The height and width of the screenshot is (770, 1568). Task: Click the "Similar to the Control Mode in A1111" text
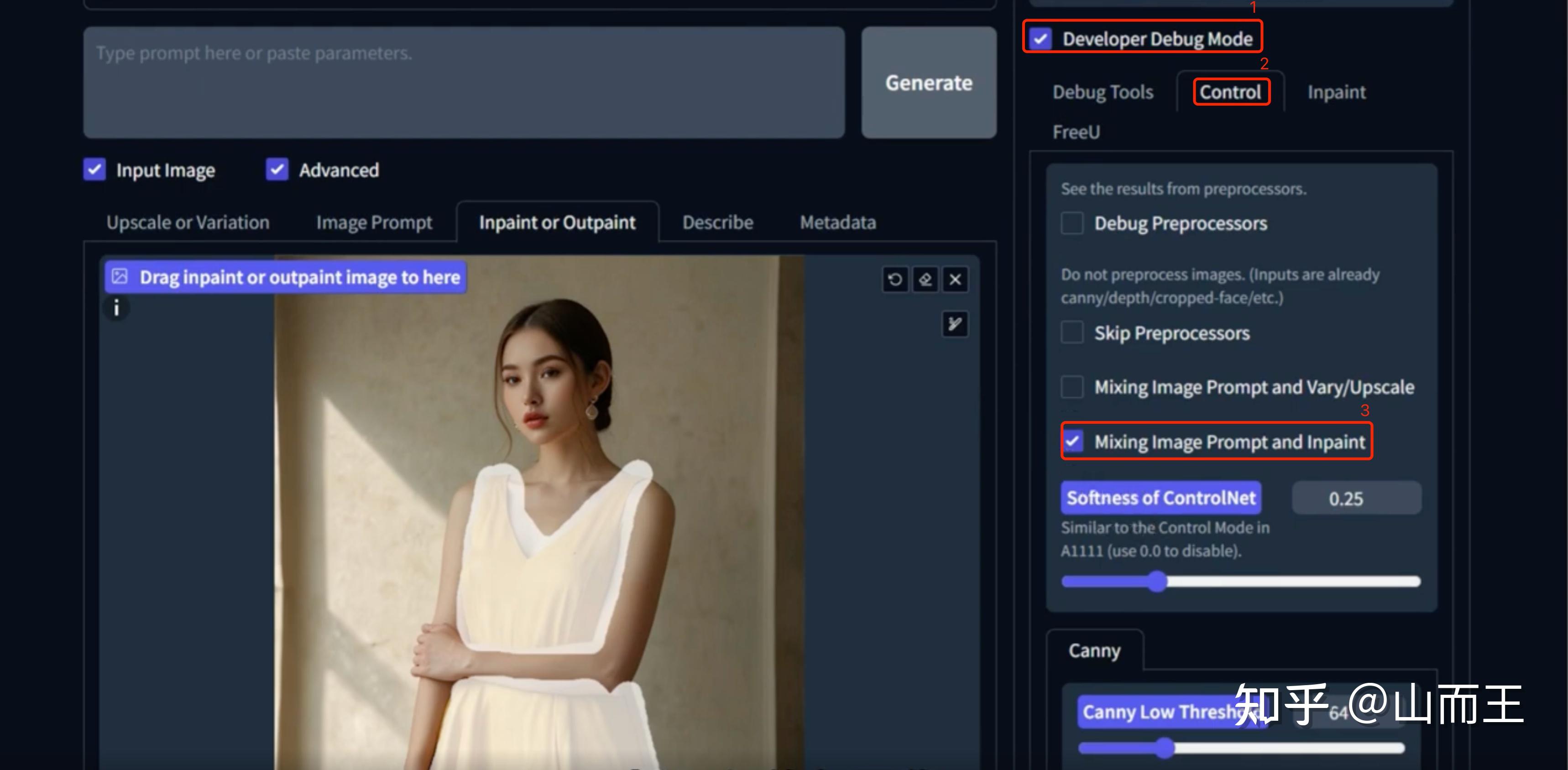coord(1165,539)
